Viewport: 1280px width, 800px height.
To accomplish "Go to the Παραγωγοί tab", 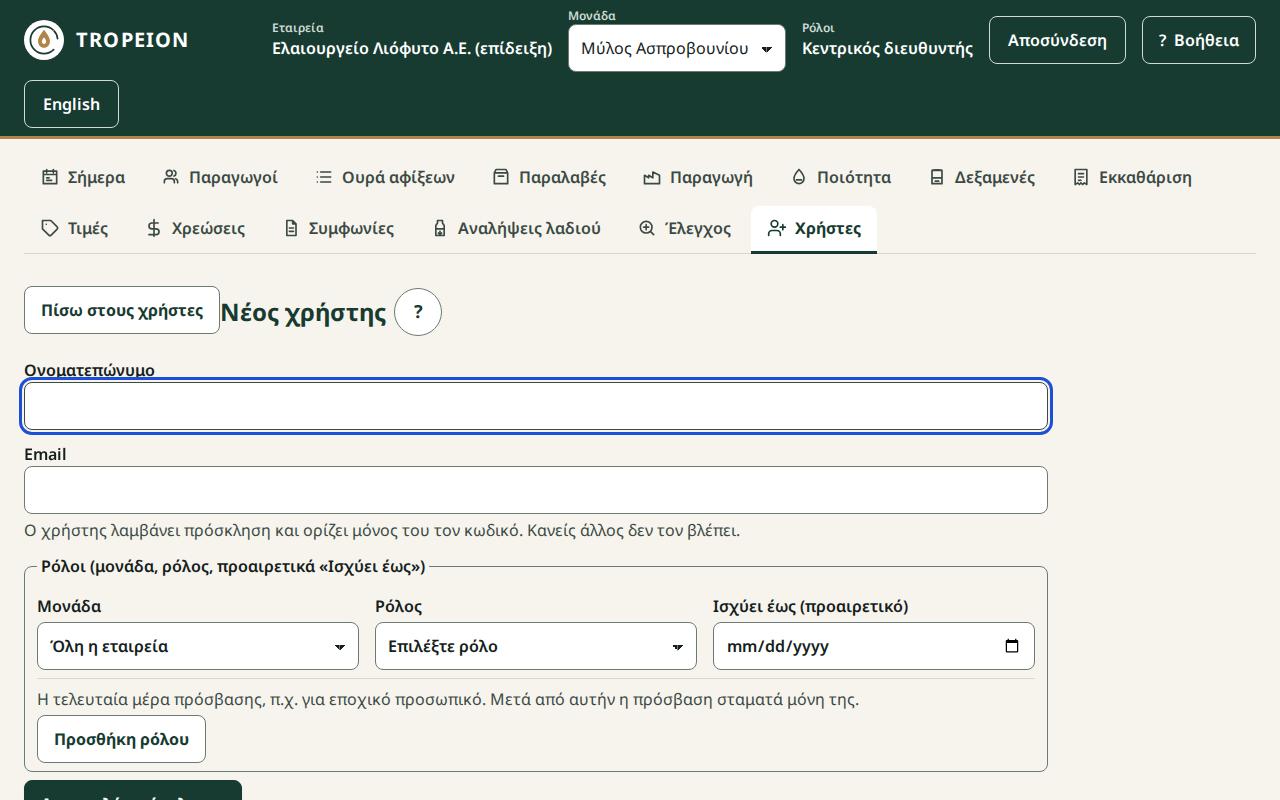I will (220, 177).
